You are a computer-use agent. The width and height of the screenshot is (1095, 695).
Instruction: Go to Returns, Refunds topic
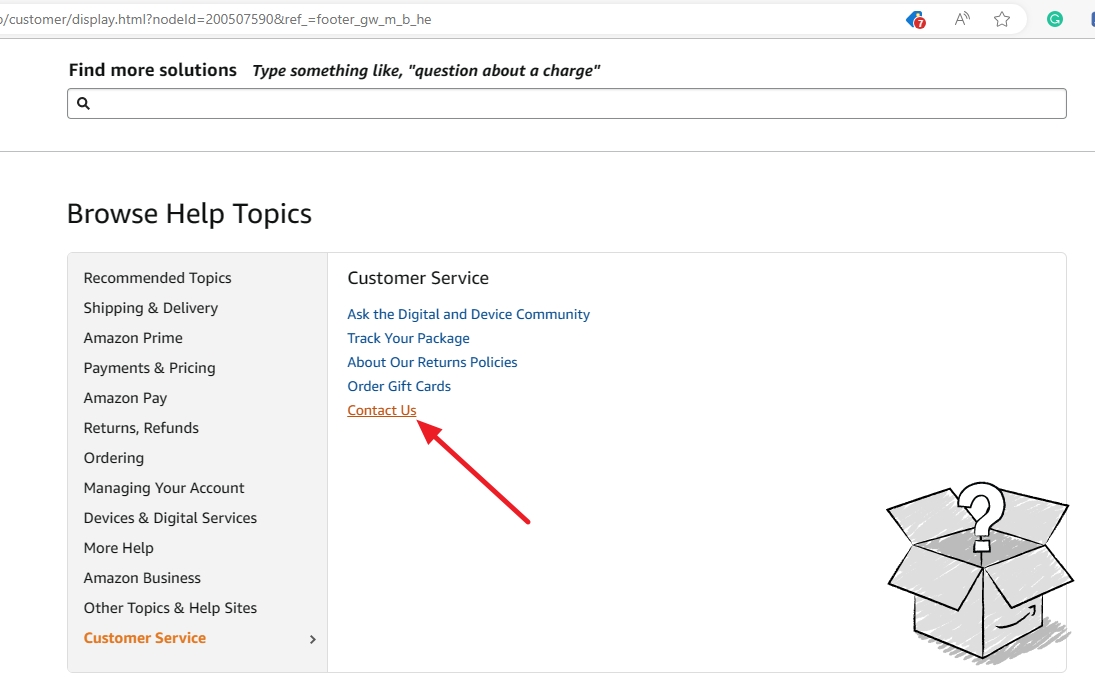[141, 428]
